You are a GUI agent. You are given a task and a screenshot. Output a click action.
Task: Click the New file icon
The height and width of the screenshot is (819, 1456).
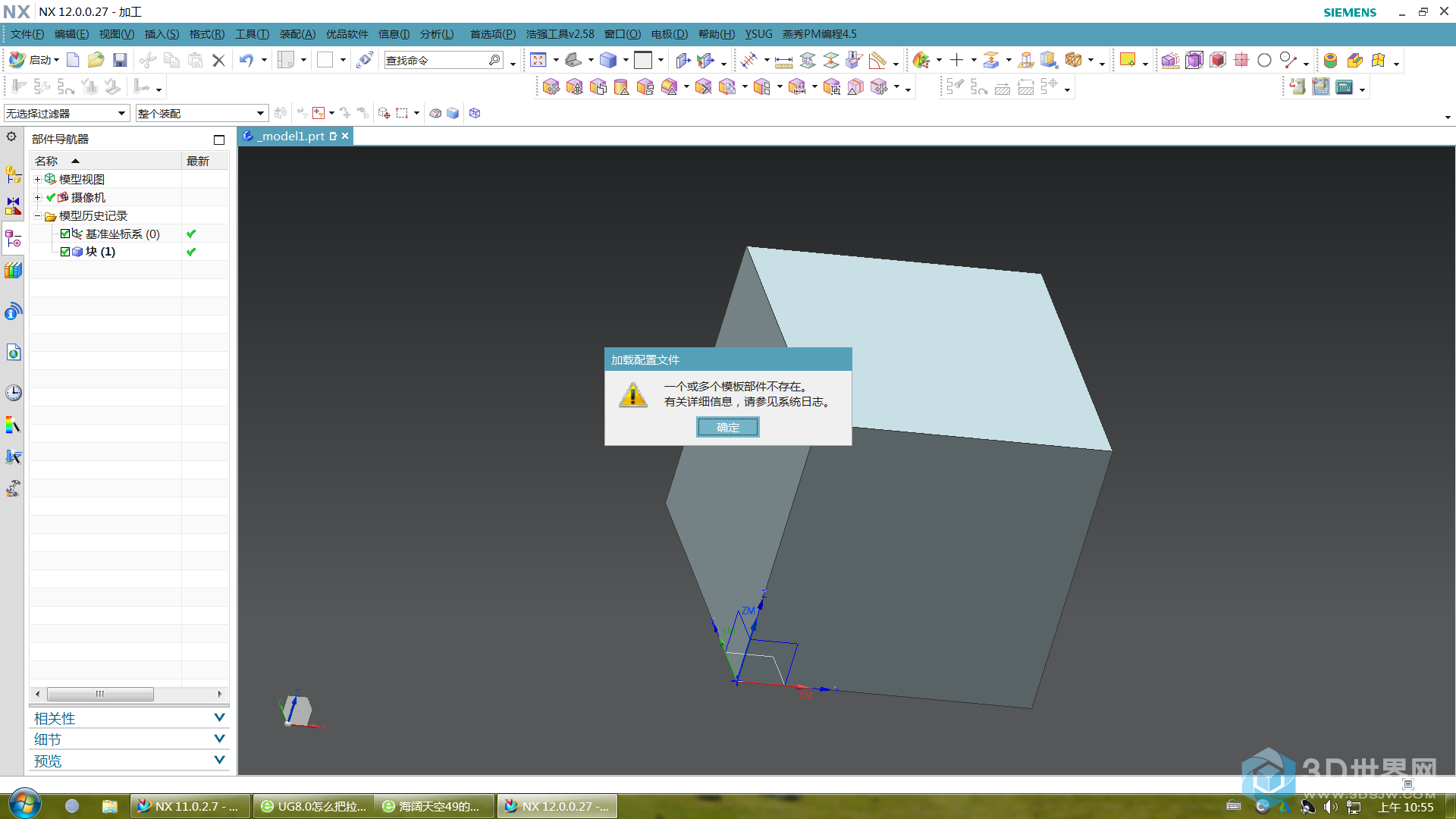(x=73, y=60)
